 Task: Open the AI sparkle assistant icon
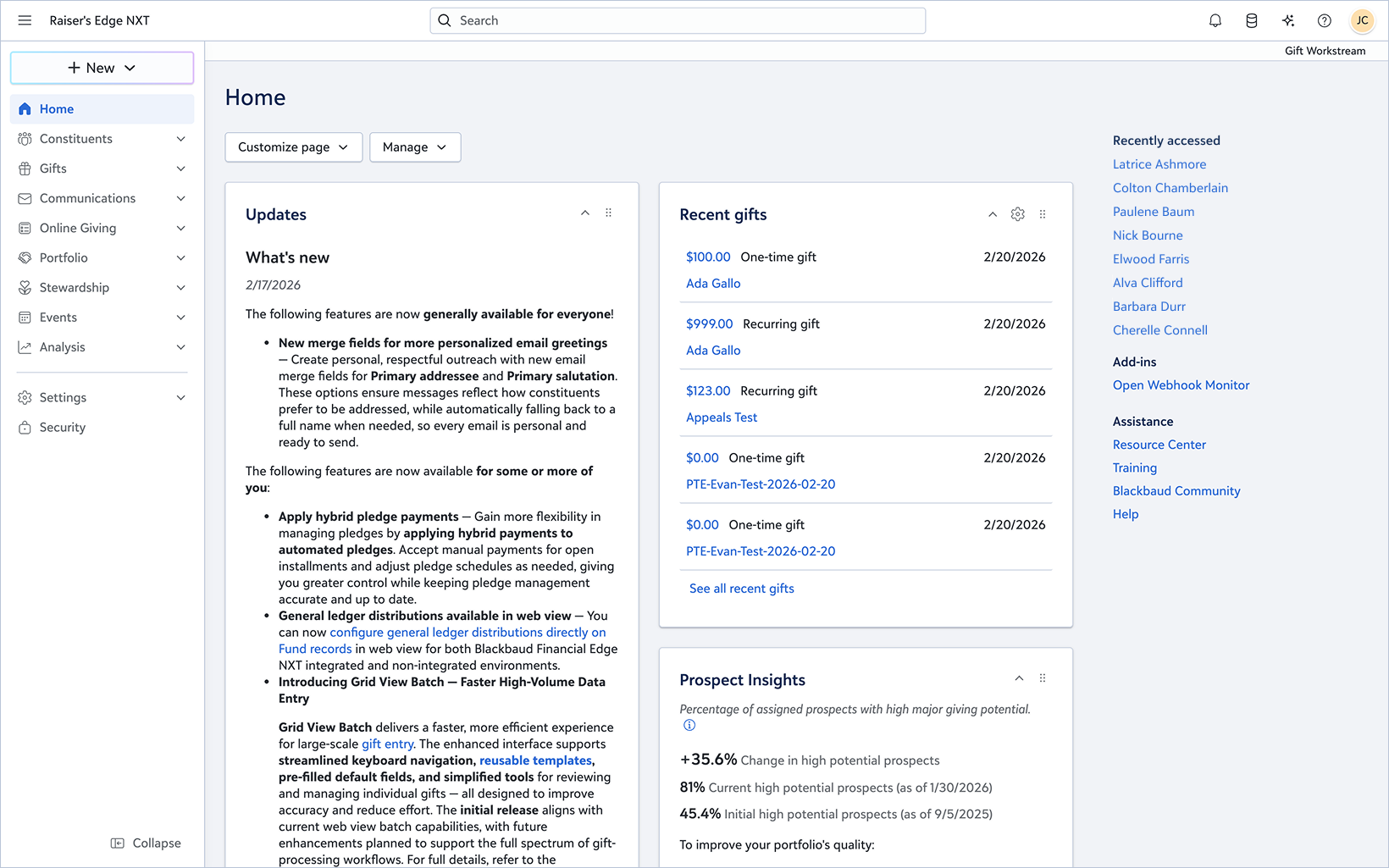tap(1288, 20)
